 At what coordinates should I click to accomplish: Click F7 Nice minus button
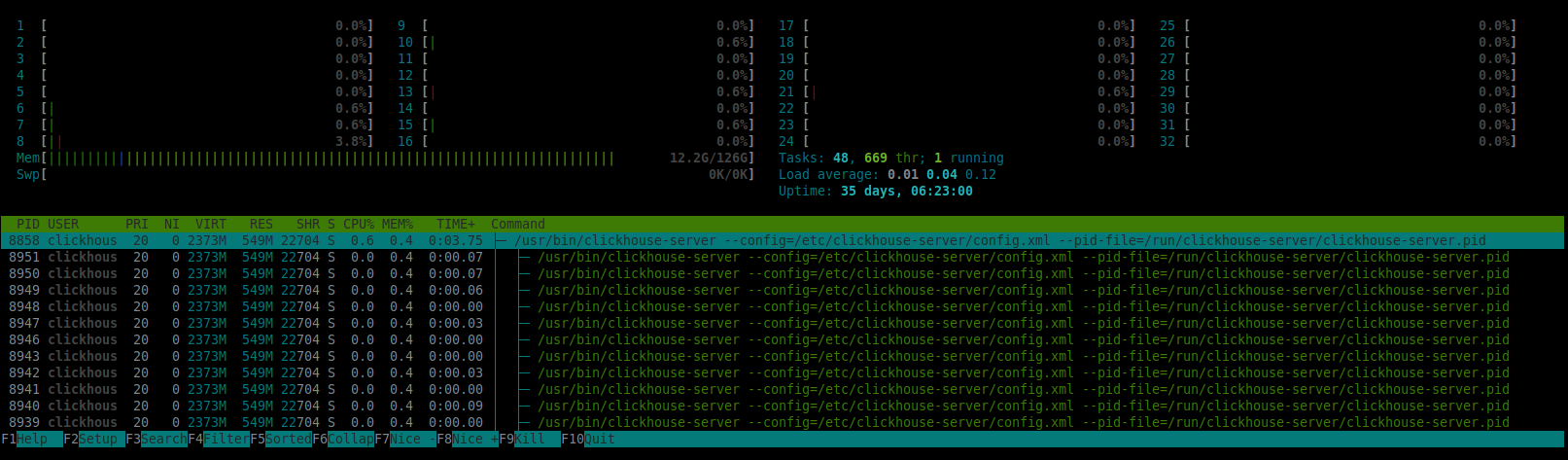(405, 439)
